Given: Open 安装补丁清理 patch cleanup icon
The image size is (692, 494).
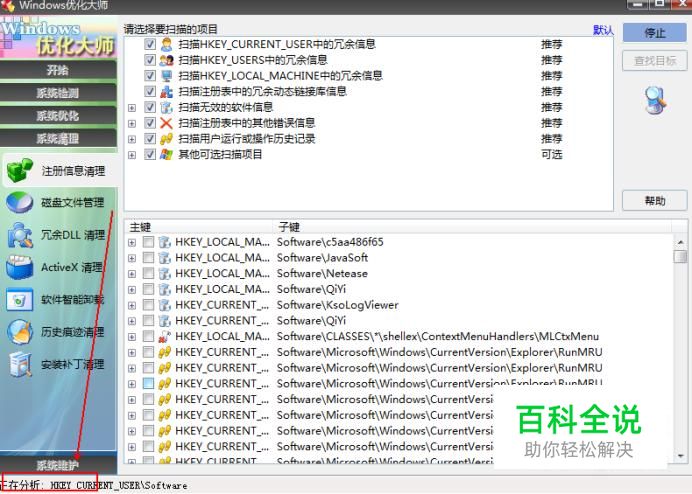Looking at the screenshot, I should pos(20,365).
